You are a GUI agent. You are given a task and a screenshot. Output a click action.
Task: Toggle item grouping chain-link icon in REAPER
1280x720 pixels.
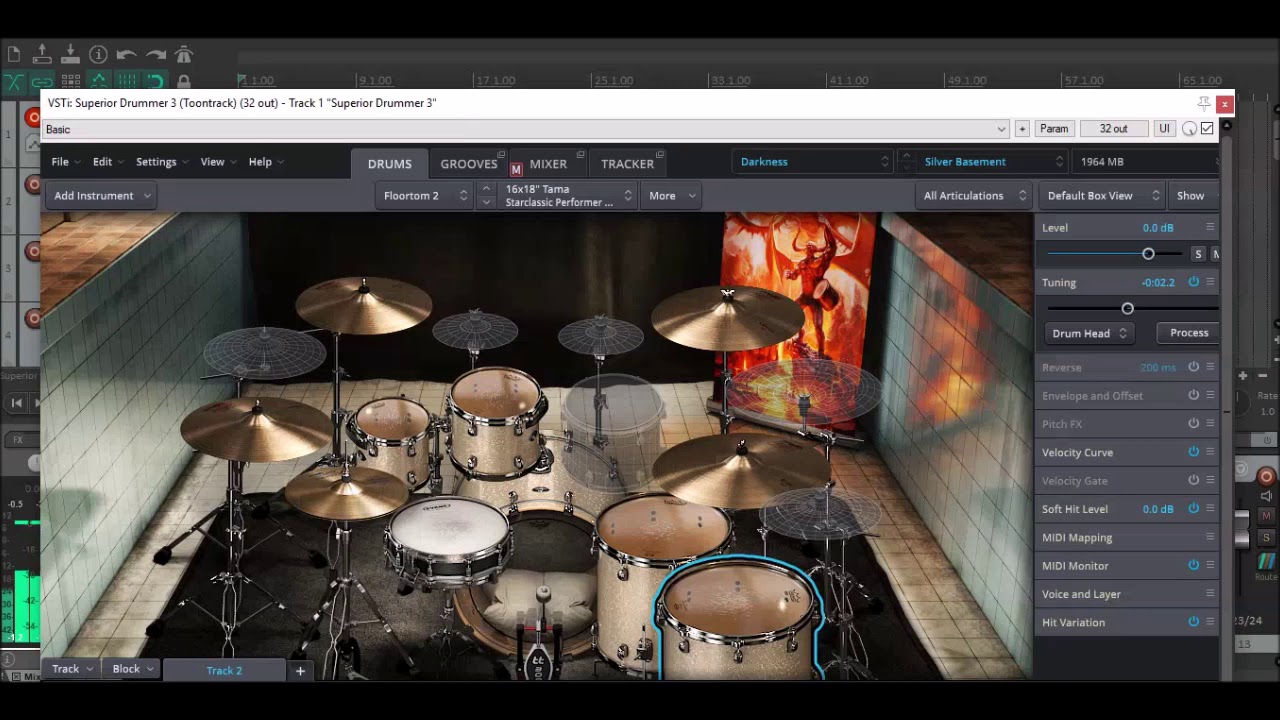point(42,81)
